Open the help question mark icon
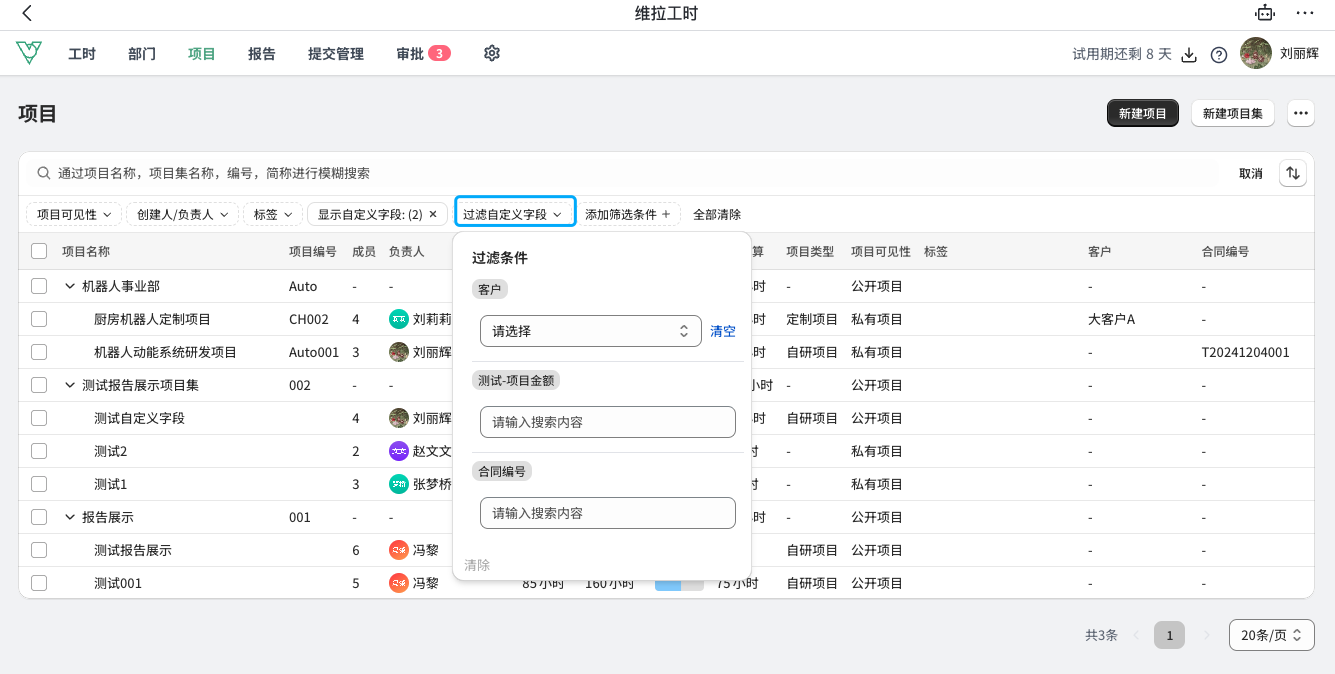The height and width of the screenshot is (674, 1335). (x=1218, y=55)
